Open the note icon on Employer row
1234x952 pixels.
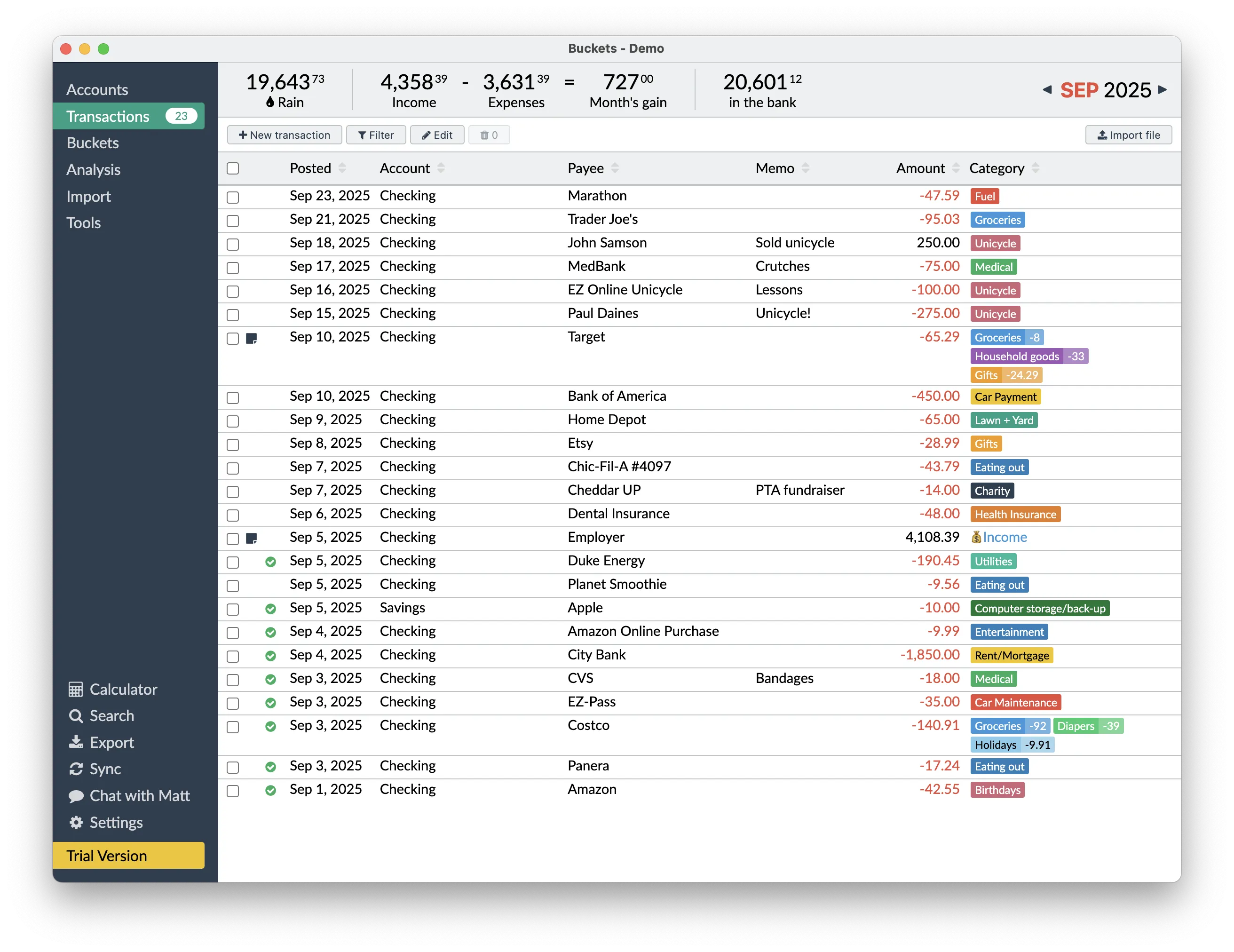coord(252,539)
